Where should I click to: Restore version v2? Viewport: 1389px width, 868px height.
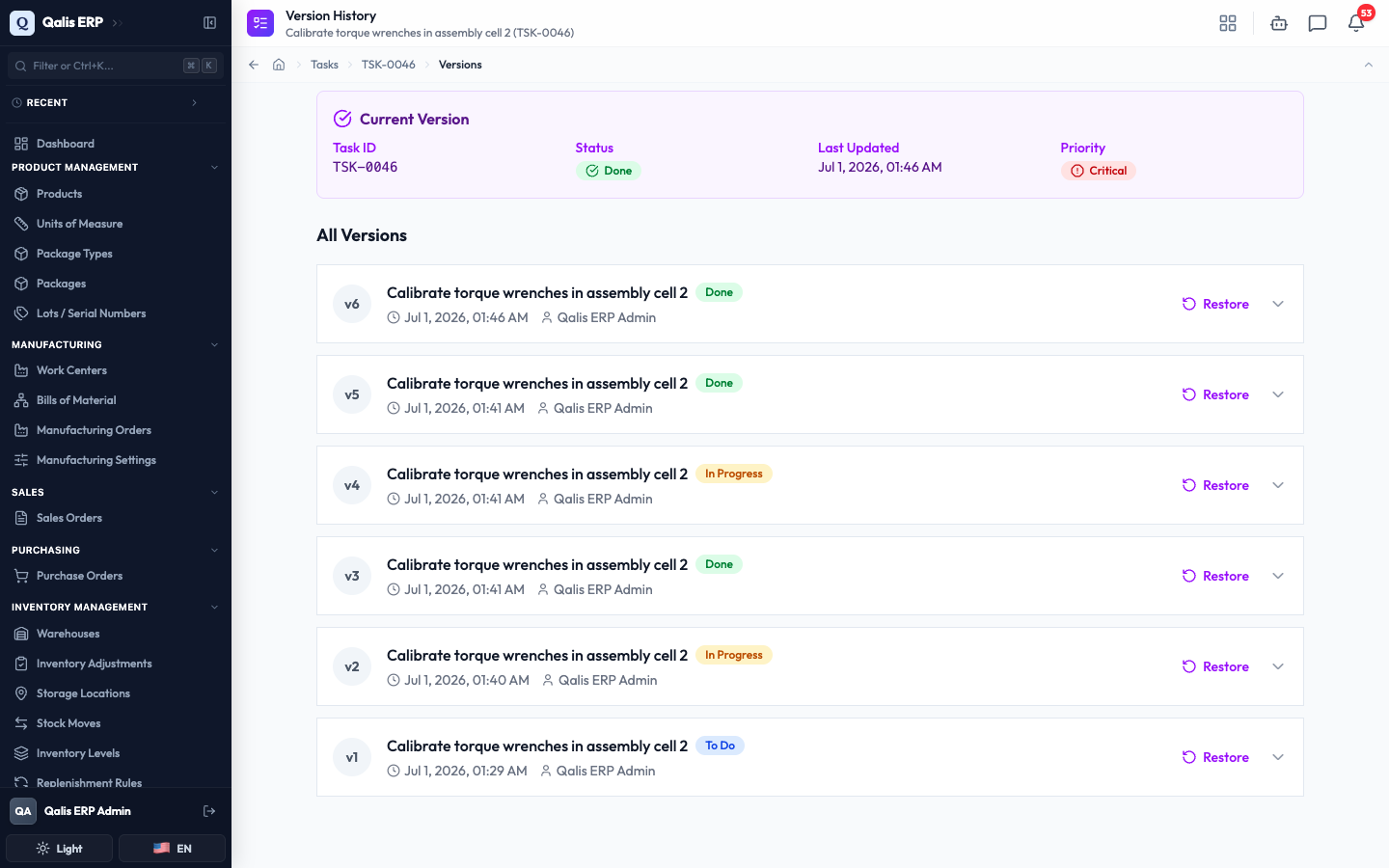click(x=1215, y=666)
